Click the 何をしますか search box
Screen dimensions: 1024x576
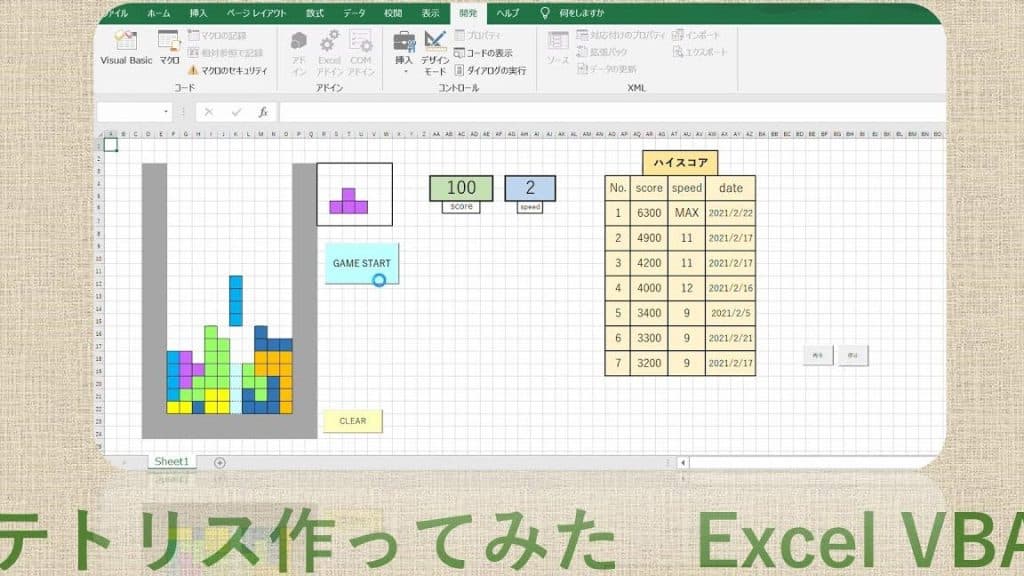582,12
